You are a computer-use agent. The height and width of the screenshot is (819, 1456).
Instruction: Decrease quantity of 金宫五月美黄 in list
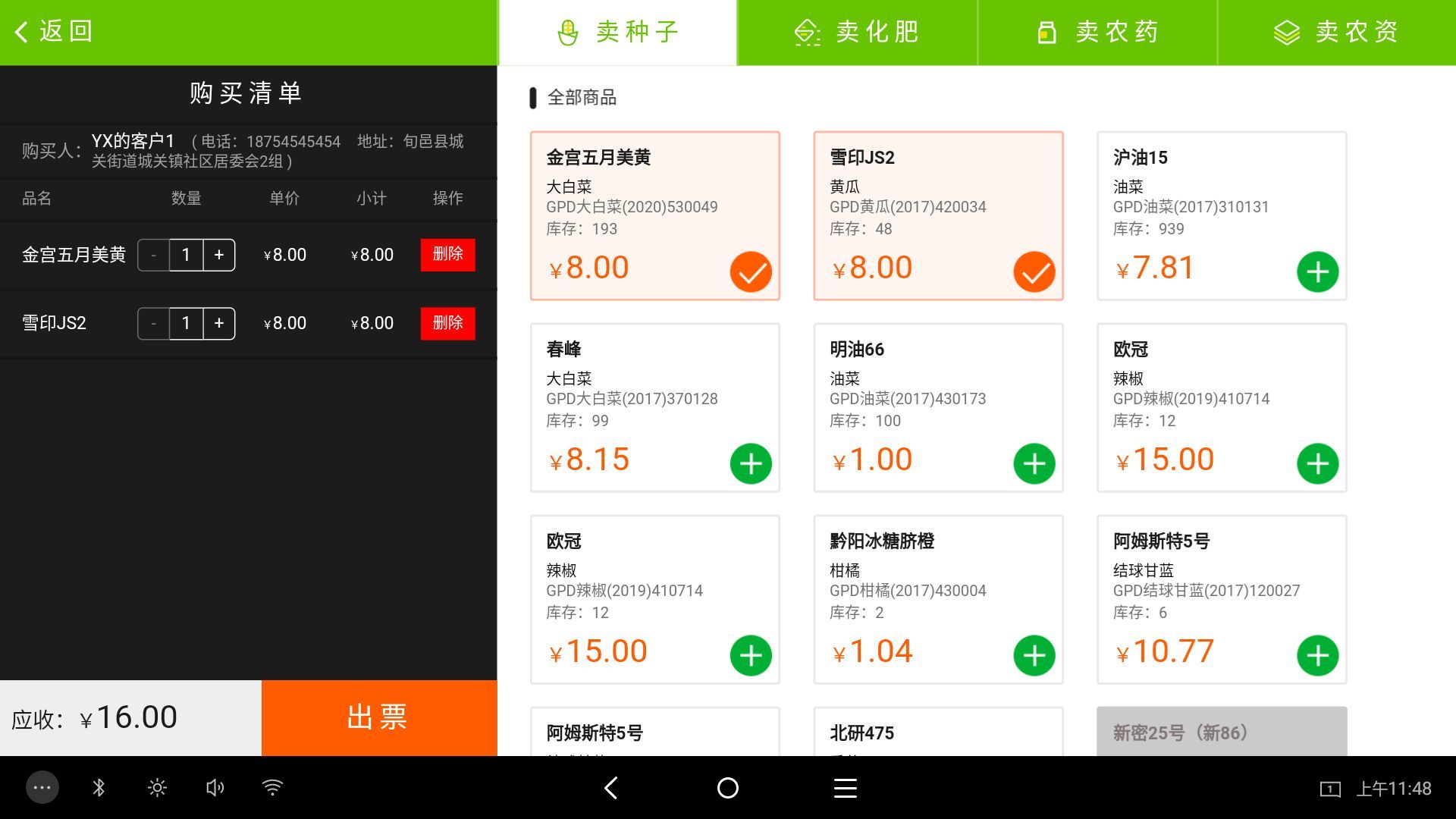153,255
